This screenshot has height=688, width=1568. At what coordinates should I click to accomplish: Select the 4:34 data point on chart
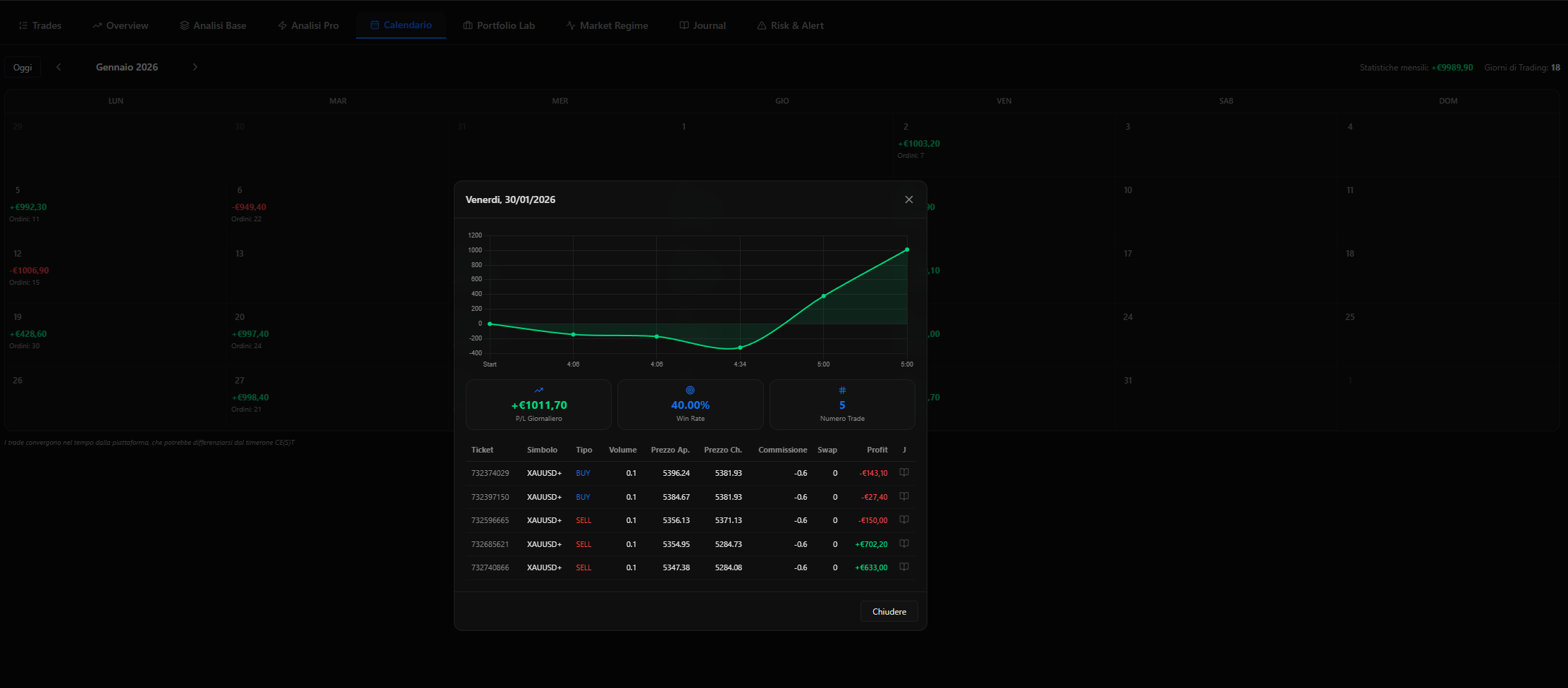coord(740,348)
